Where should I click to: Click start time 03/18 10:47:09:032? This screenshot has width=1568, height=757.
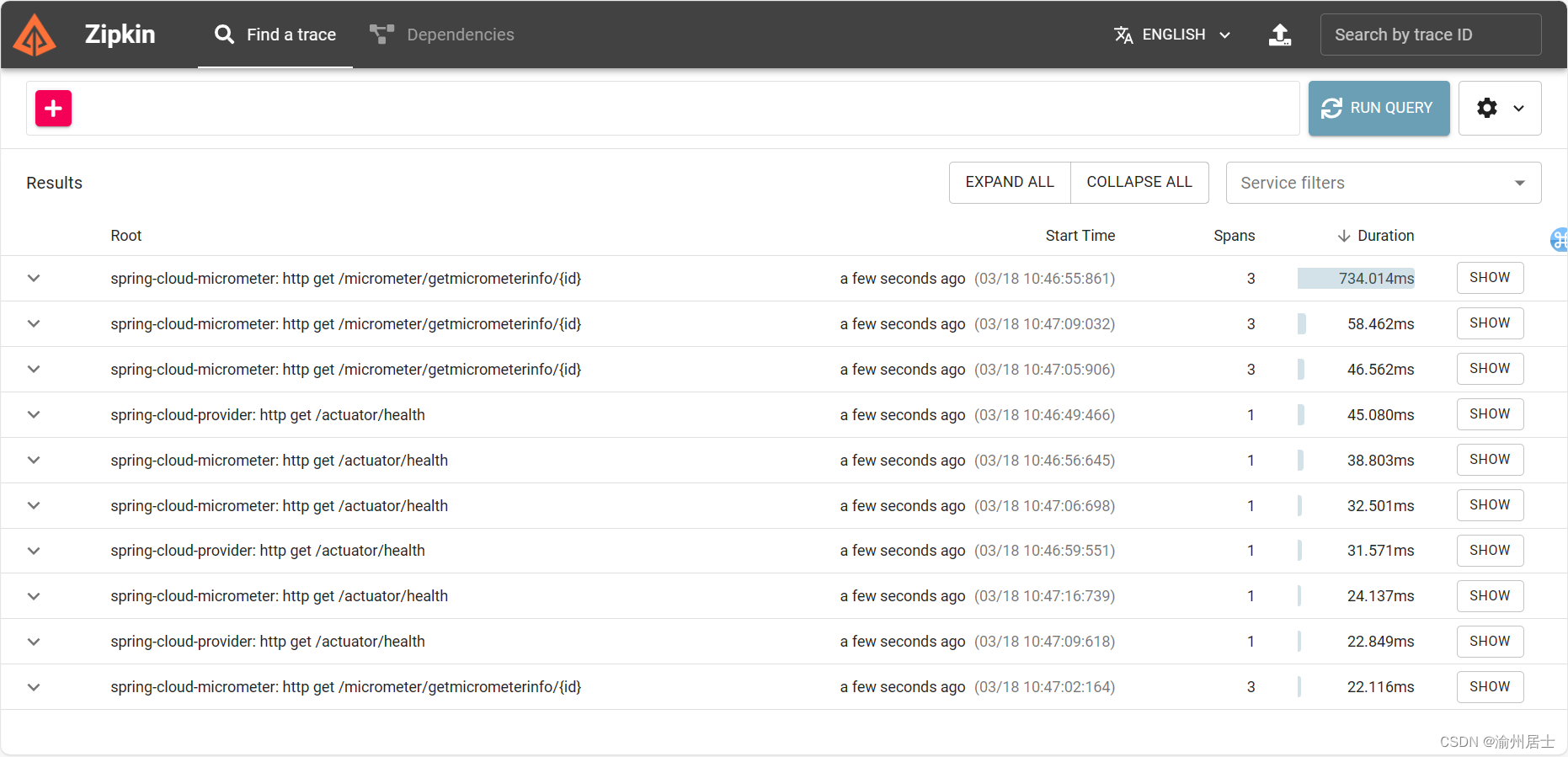(x=1044, y=324)
